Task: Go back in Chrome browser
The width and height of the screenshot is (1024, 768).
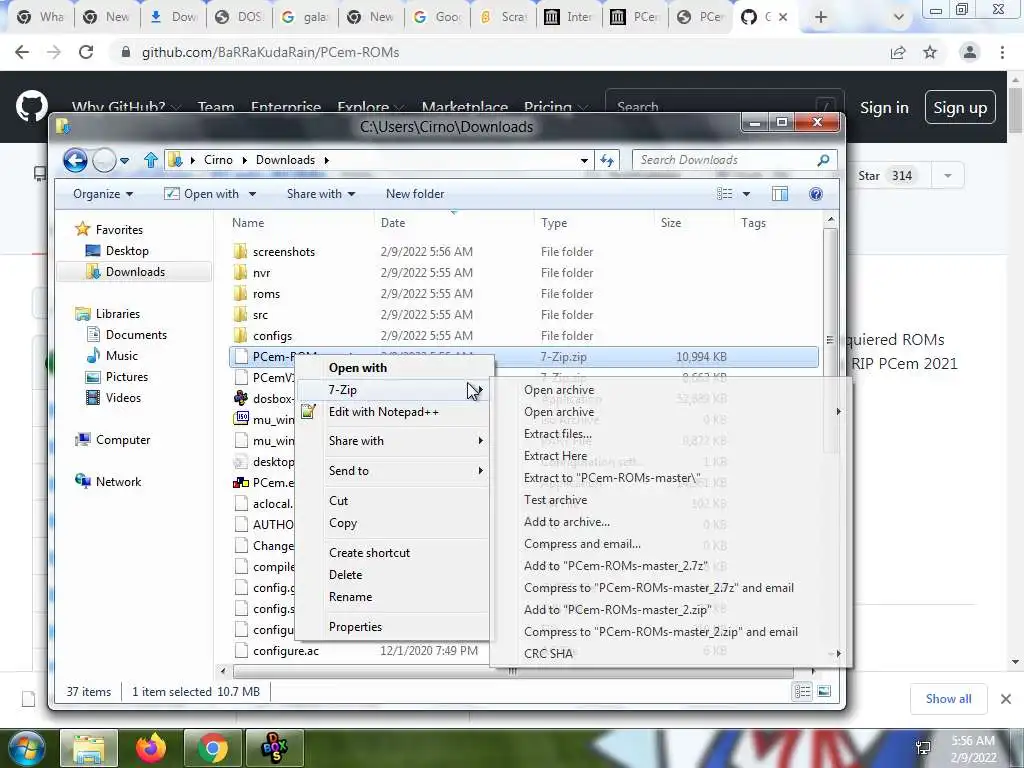Action: click(22, 52)
